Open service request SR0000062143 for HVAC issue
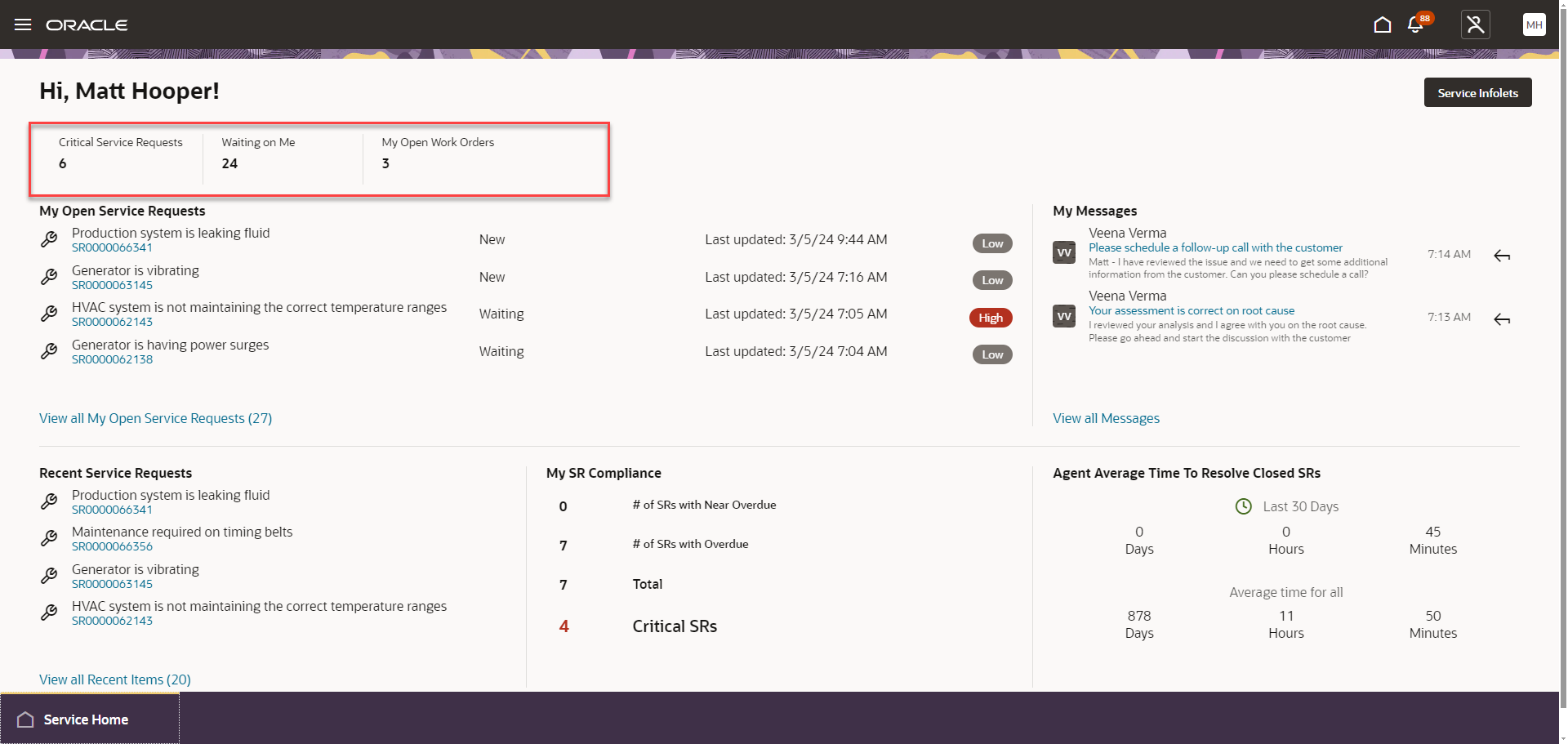This screenshot has height=744, width=1568. tap(112, 322)
